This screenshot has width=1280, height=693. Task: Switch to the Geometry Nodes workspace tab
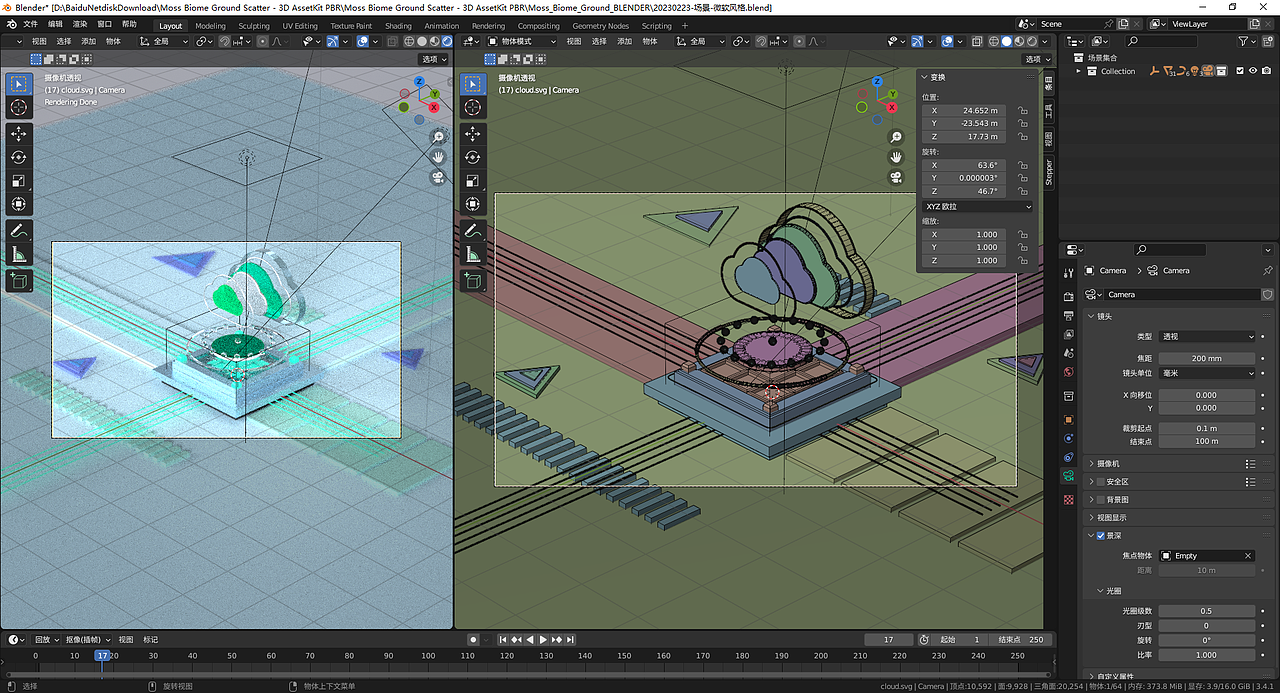click(601, 26)
